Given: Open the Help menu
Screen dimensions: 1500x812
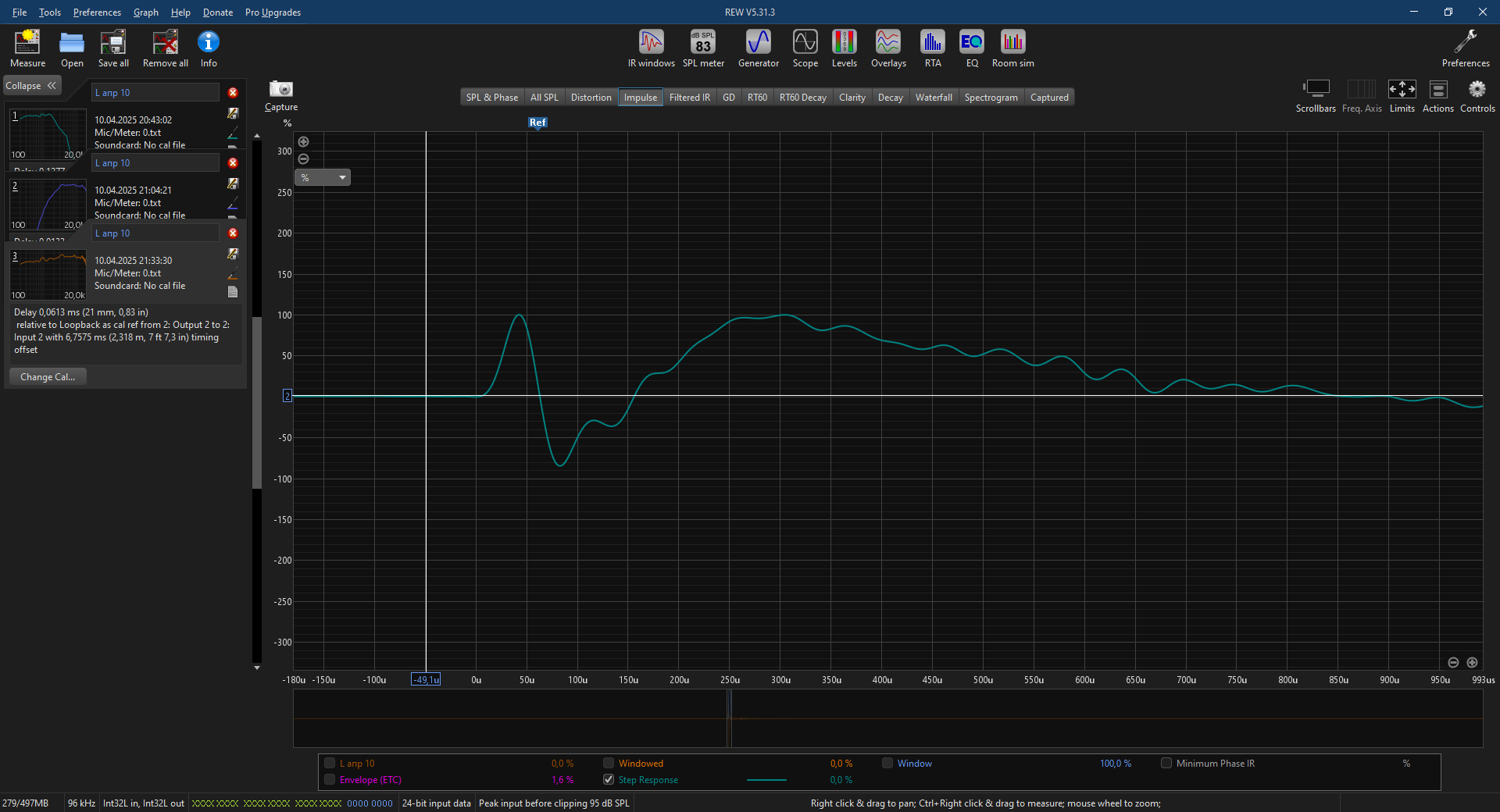Looking at the screenshot, I should (x=180, y=12).
